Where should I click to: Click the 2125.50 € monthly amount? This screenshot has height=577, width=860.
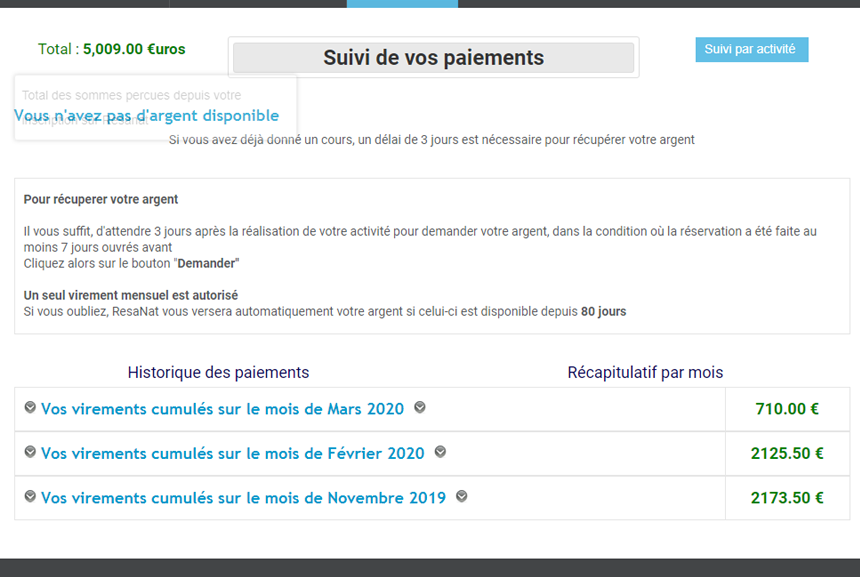click(787, 453)
